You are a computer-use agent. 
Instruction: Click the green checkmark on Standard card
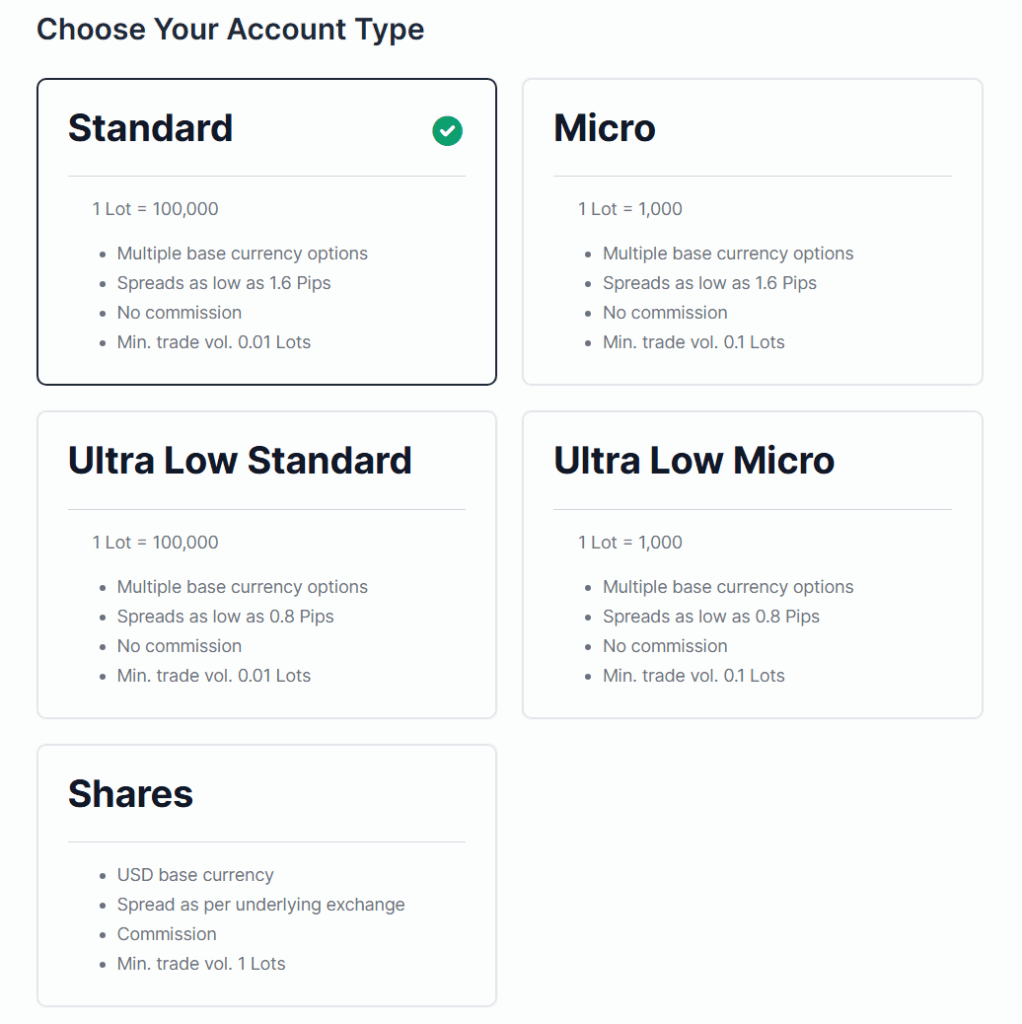(x=447, y=131)
